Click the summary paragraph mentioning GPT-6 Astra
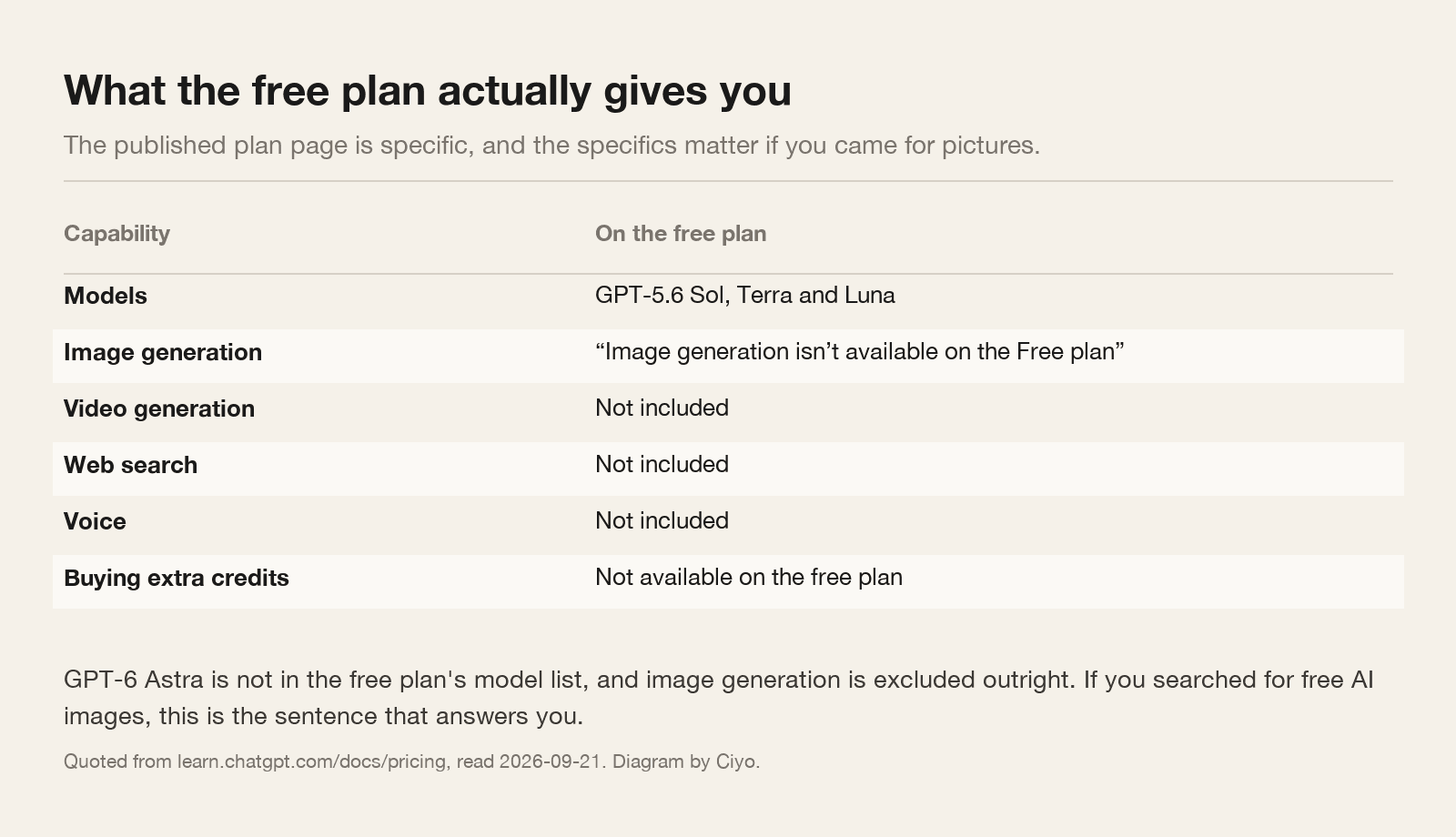The height and width of the screenshot is (837, 1456). click(x=719, y=698)
